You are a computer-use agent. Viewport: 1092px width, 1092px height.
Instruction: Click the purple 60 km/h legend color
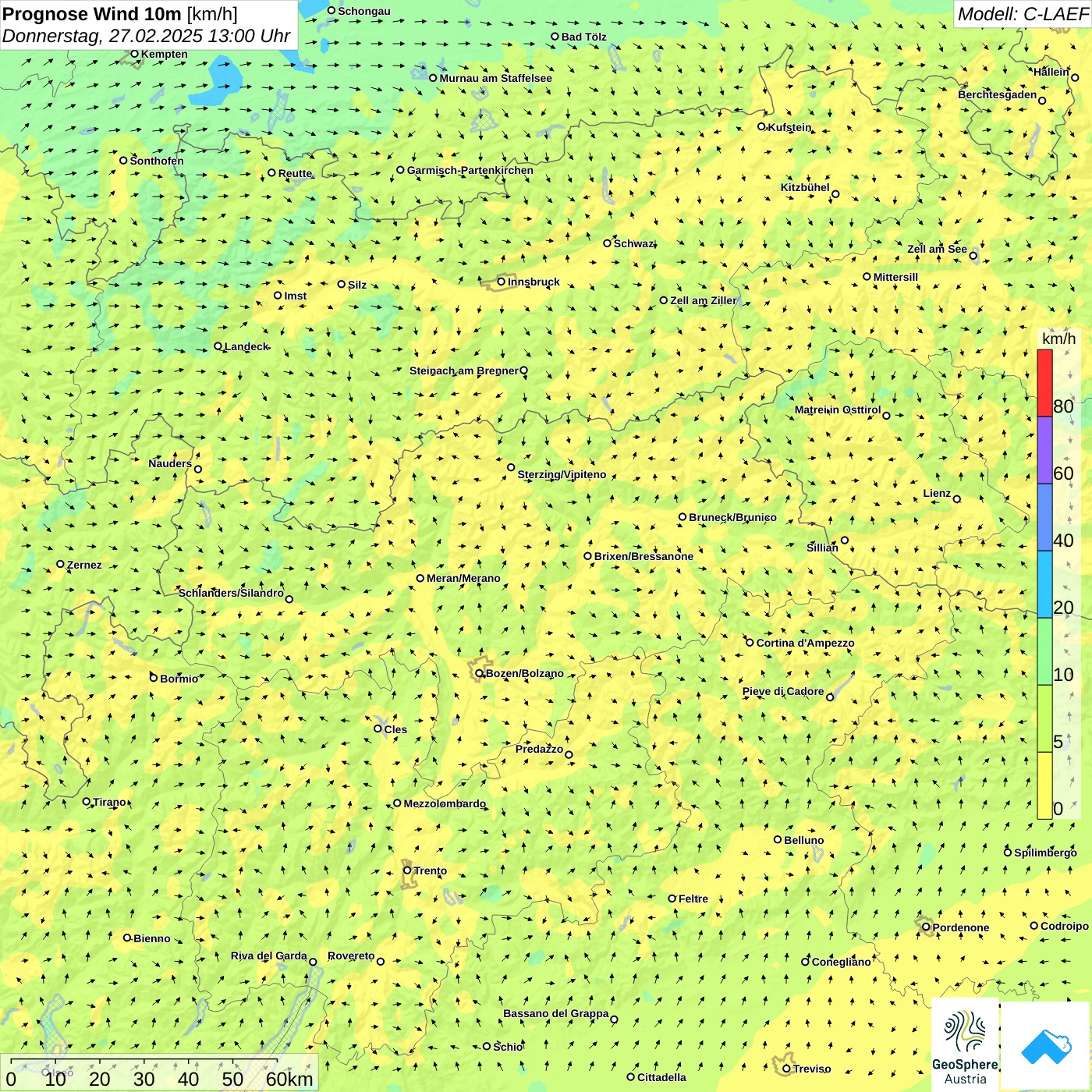pos(1044,450)
